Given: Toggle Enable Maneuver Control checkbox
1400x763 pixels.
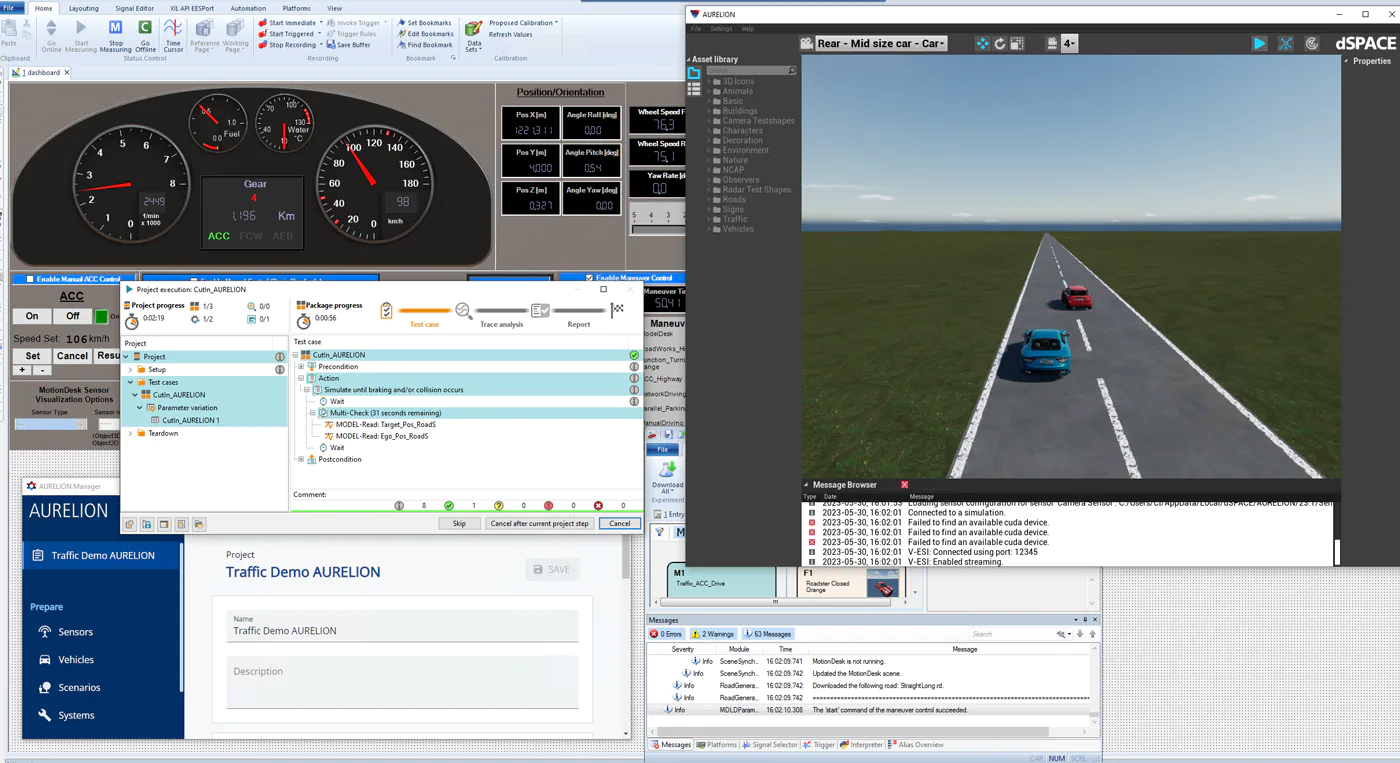Looking at the screenshot, I should [591, 278].
